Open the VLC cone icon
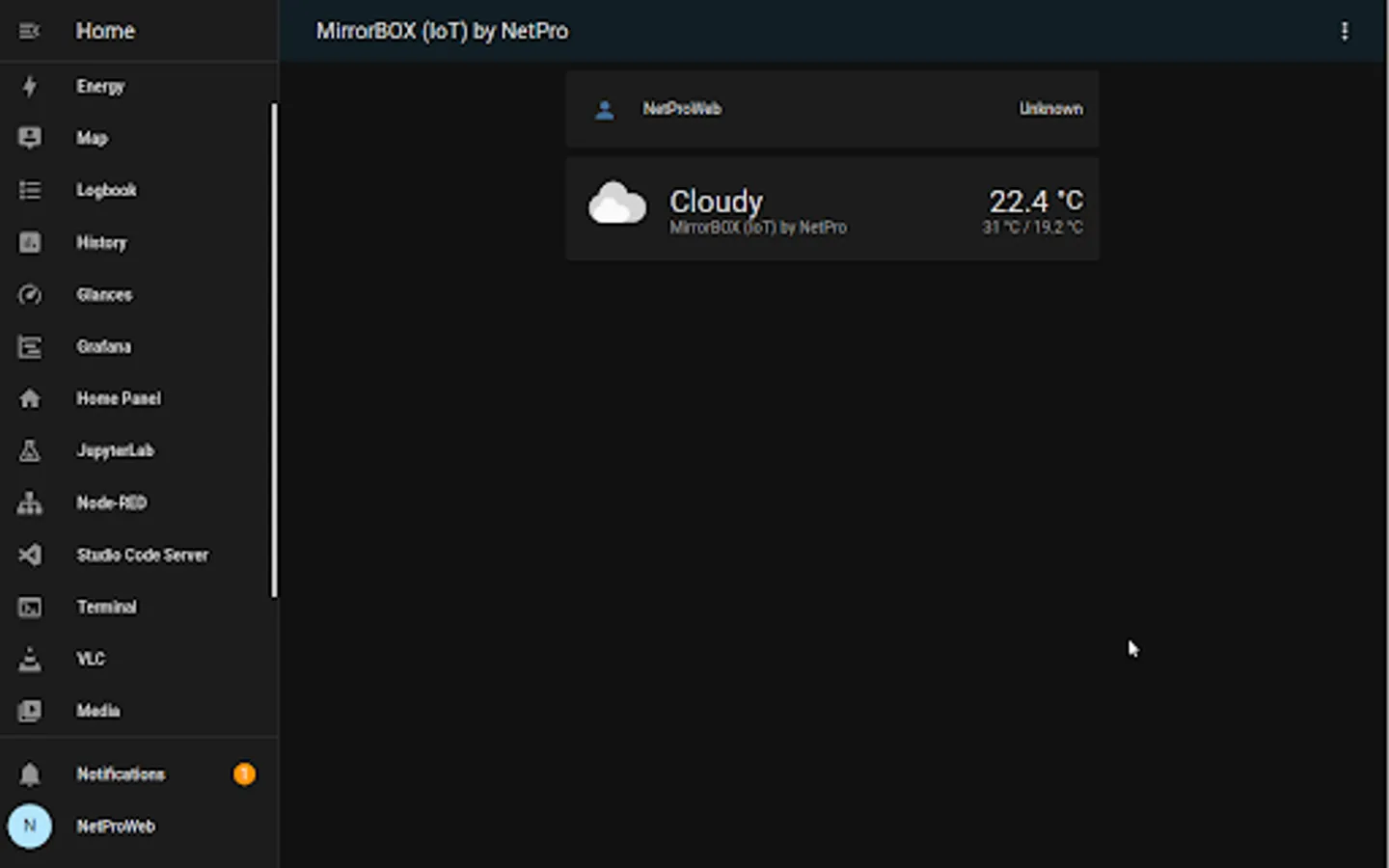The image size is (1389, 868). [30, 659]
